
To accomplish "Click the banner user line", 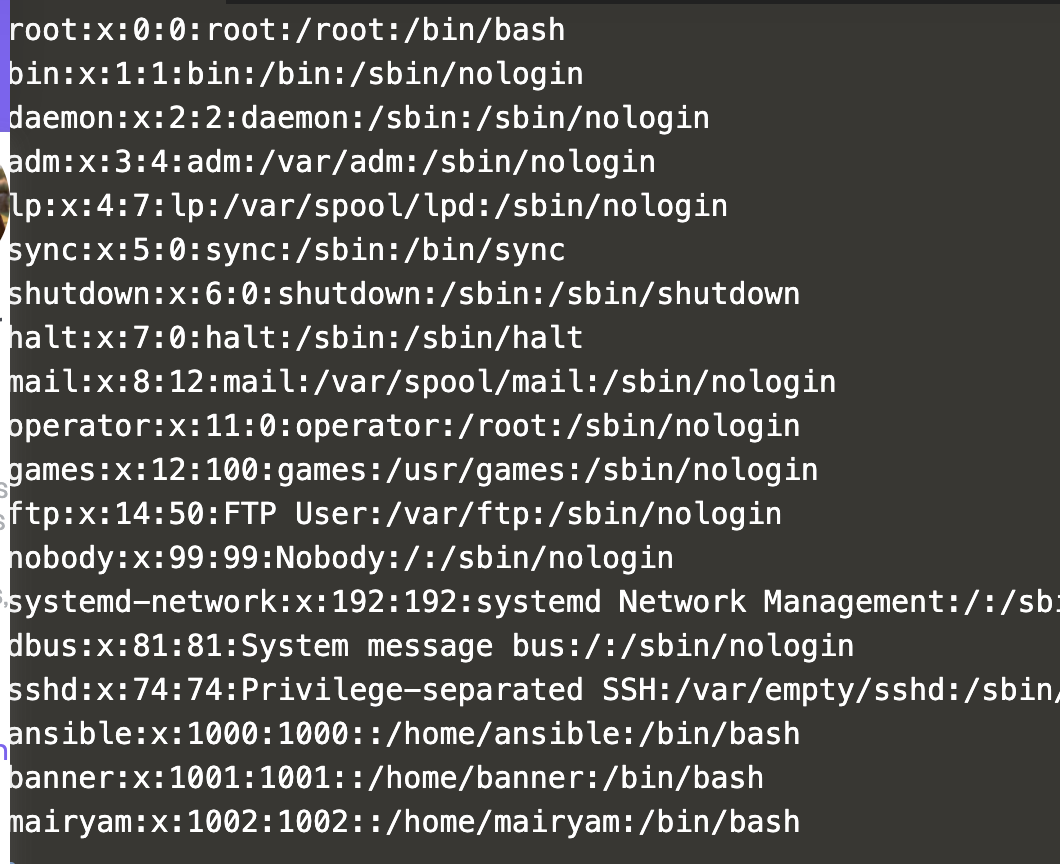I will 385,778.
